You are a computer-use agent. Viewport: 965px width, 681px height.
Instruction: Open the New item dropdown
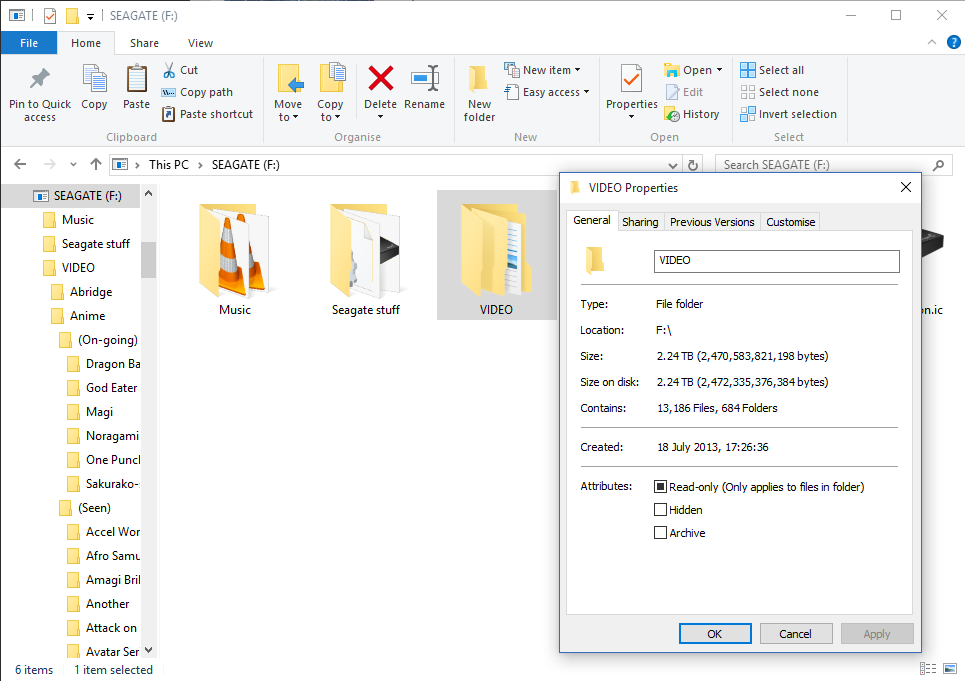[542, 70]
